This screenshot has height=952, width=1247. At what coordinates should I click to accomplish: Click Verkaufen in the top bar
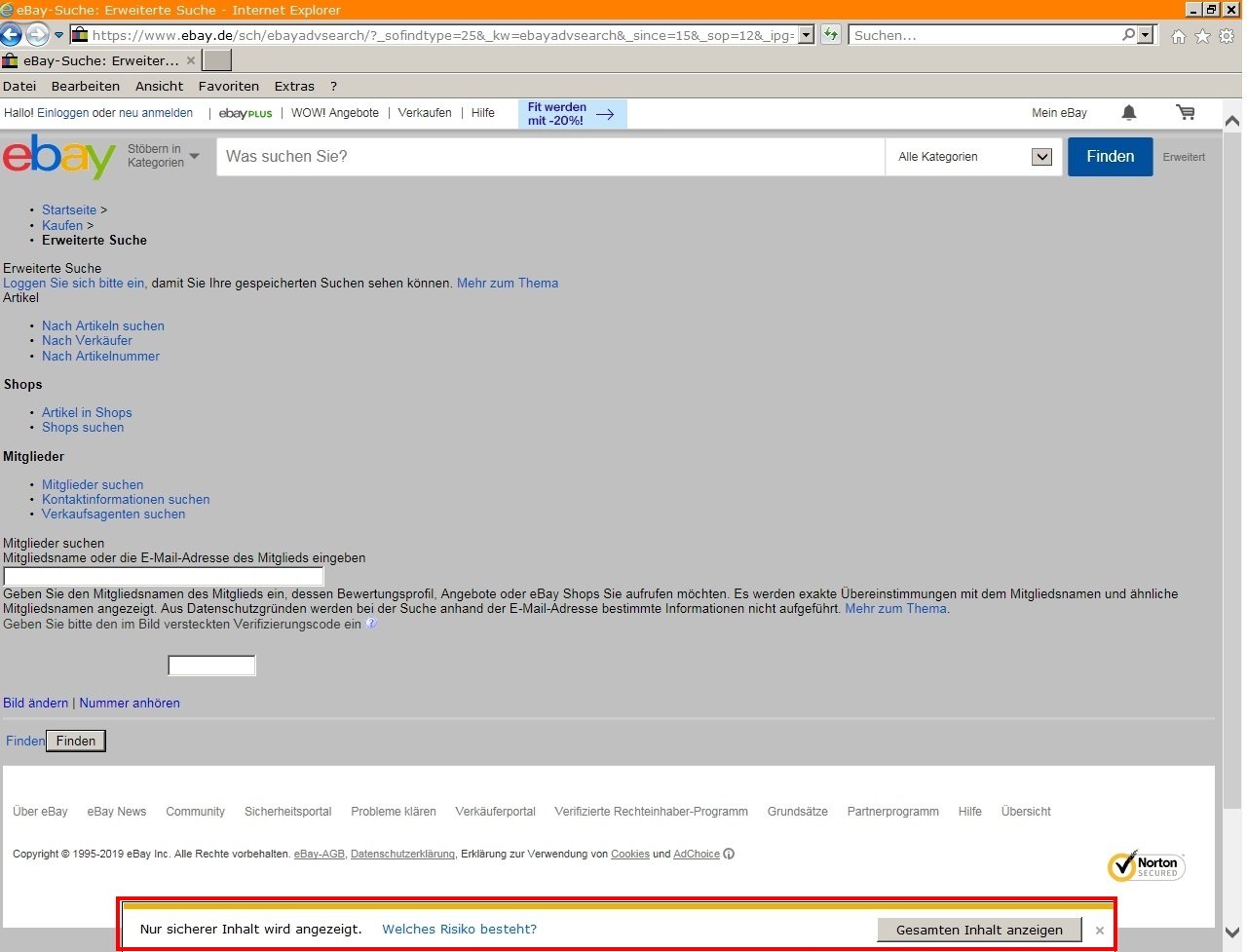pos(425,113)
